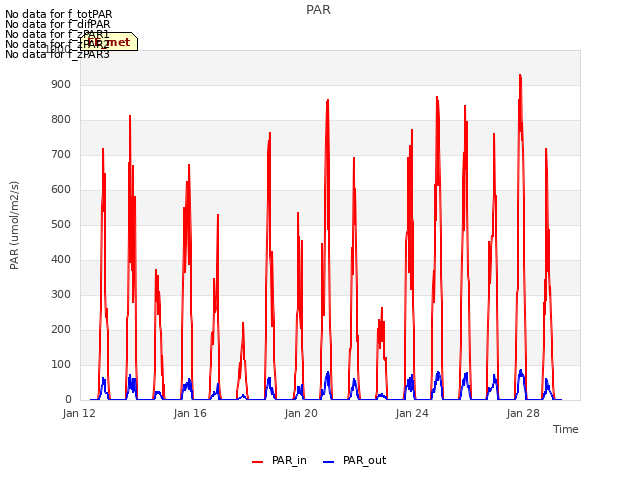Click the 700 y-axis tick label
The image size is (640, 480).
[61, 155]
